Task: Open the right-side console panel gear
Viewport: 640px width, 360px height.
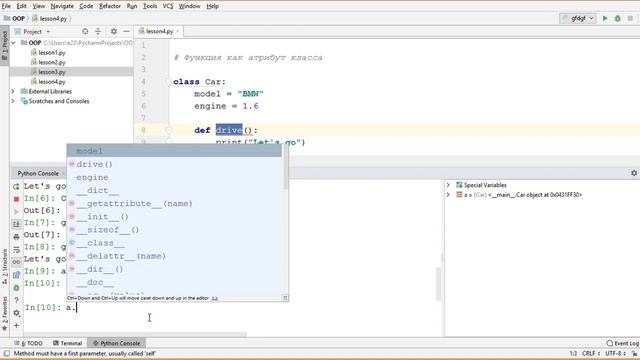Action: pos(634,173)
